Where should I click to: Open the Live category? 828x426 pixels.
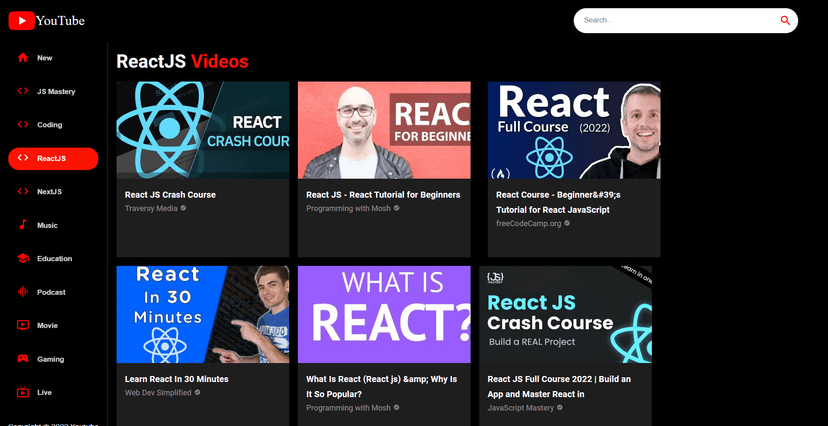[53, 393]
